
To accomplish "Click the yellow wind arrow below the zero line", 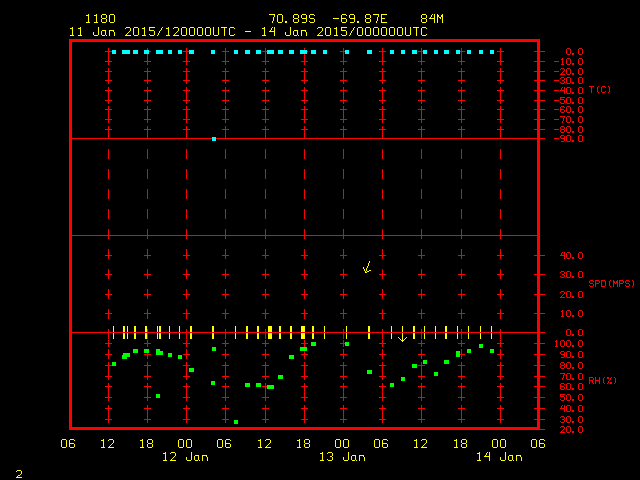I will pos(402,336).
